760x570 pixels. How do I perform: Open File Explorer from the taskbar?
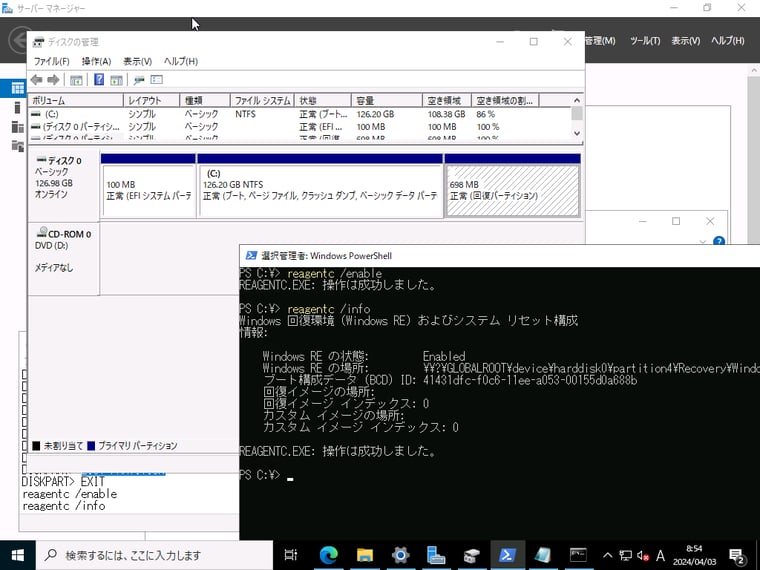(365, 555)
